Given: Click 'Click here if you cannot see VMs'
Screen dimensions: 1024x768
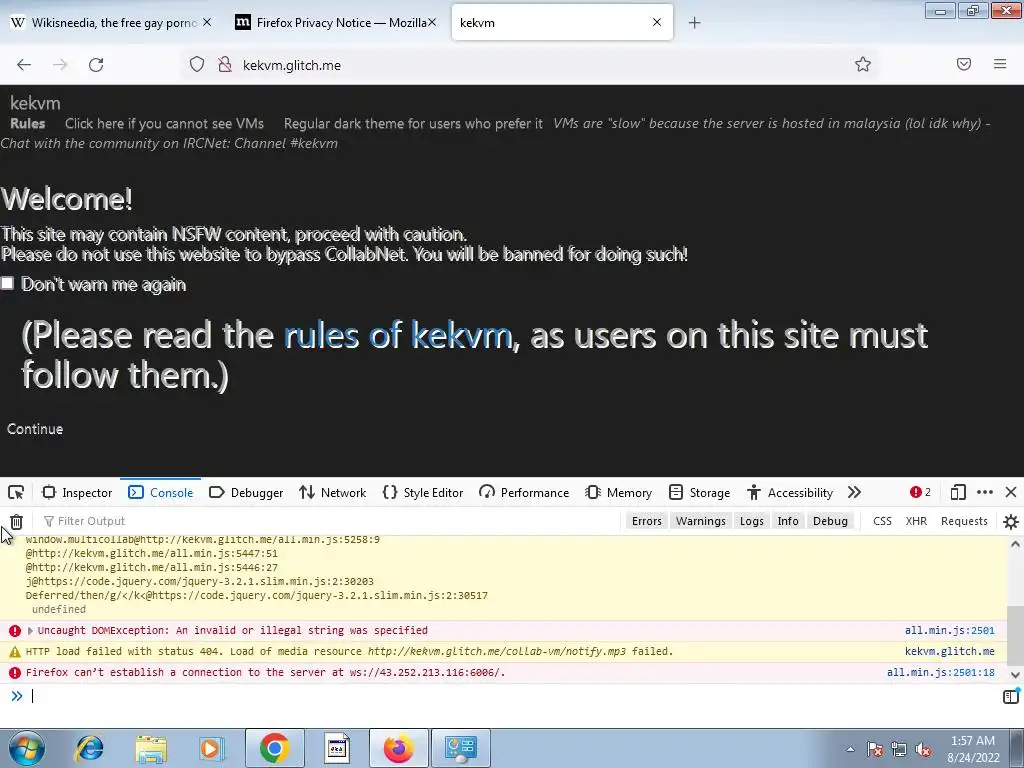Looking at the screenshot, I should tap(165, 123).
